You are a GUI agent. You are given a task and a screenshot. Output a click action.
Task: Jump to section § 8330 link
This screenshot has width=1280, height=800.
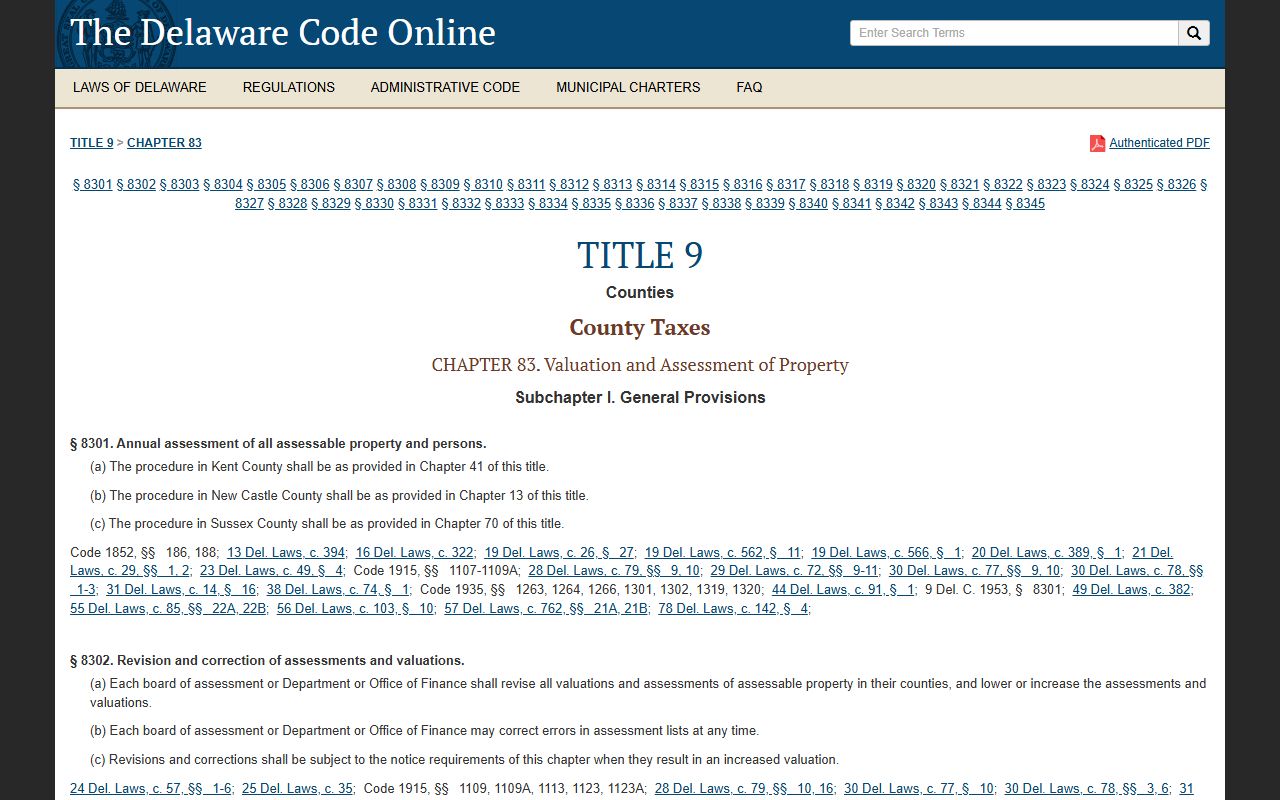374,204
